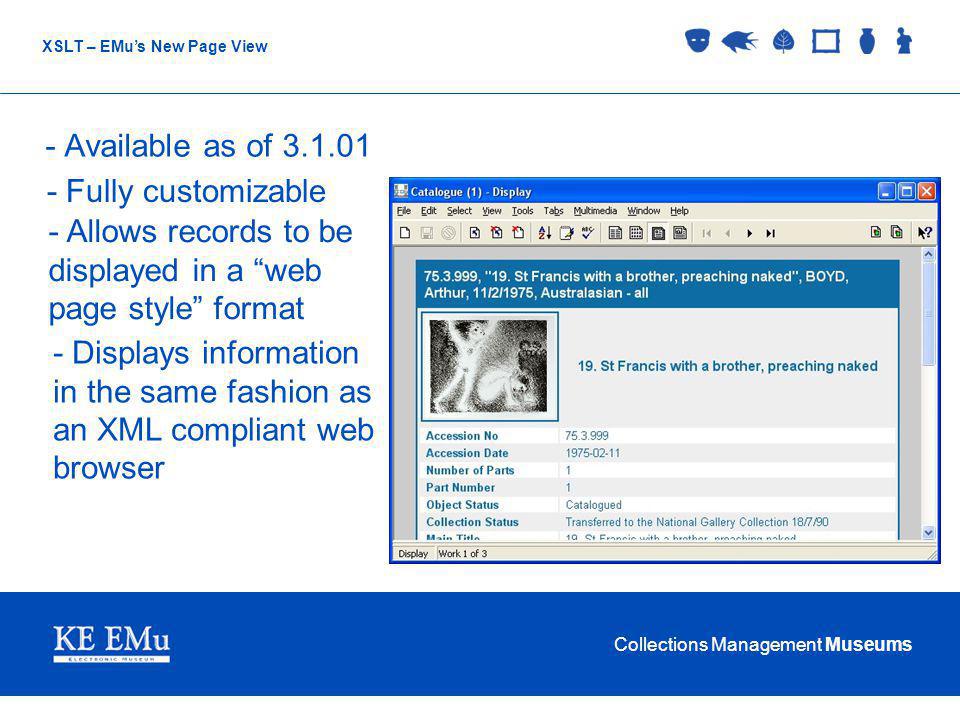The image size is (960, 720).
Task: Click the scrollbar down arrow
Action: pos(928,533)
